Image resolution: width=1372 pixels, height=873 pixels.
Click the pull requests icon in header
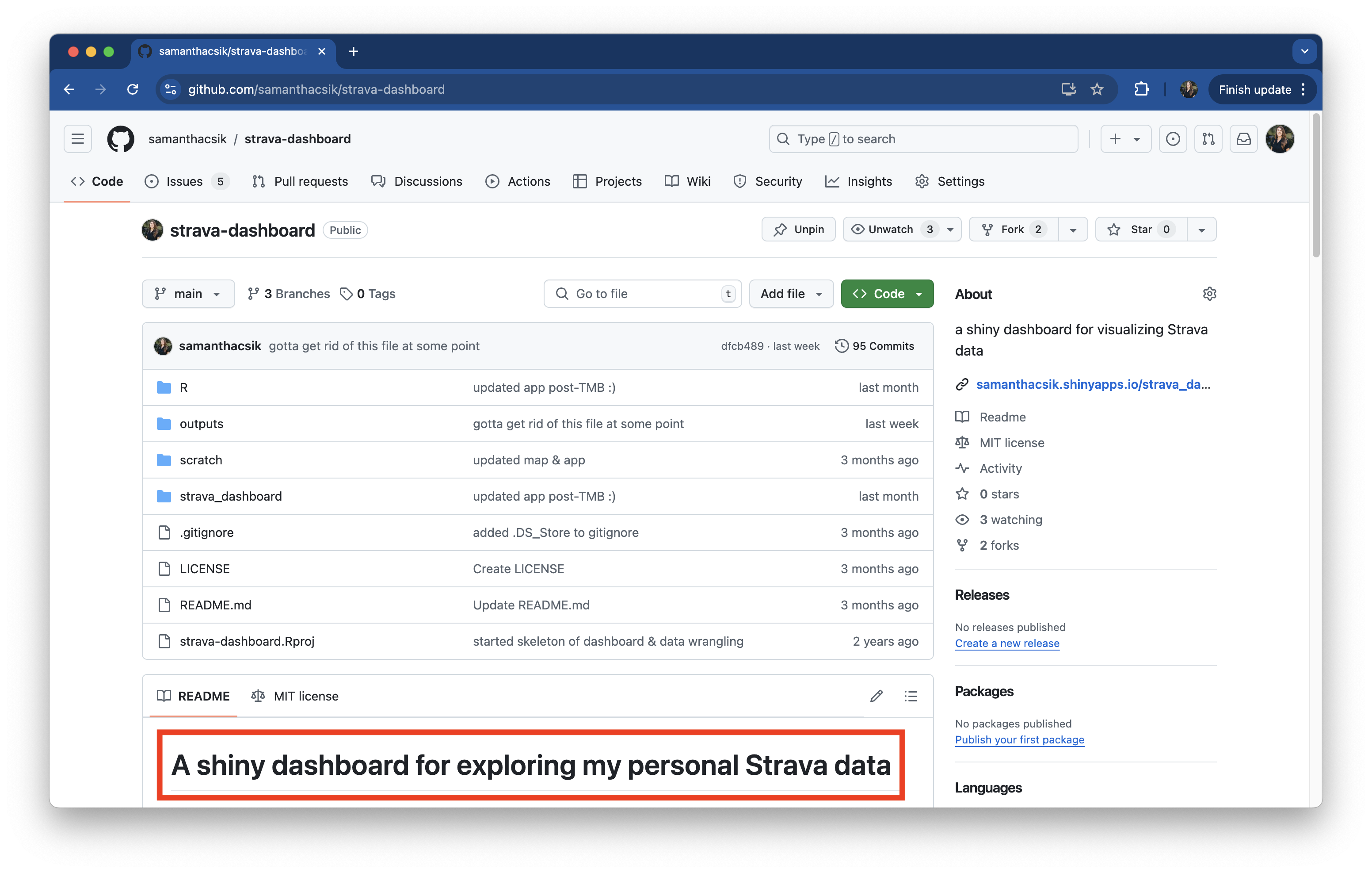[x=1208, y=139]
